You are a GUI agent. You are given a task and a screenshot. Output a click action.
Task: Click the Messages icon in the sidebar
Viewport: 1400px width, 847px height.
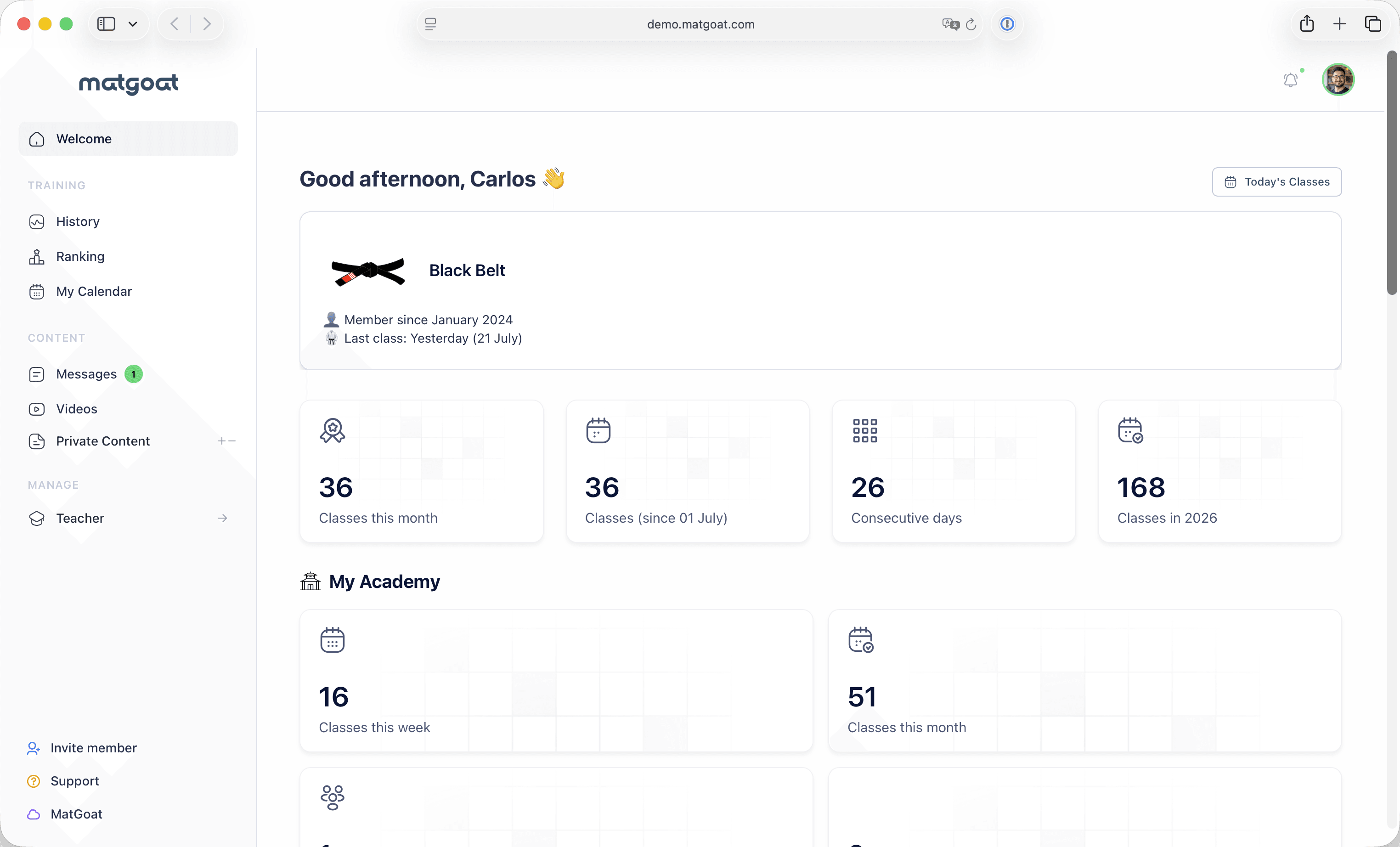click(x=37, y=374)
